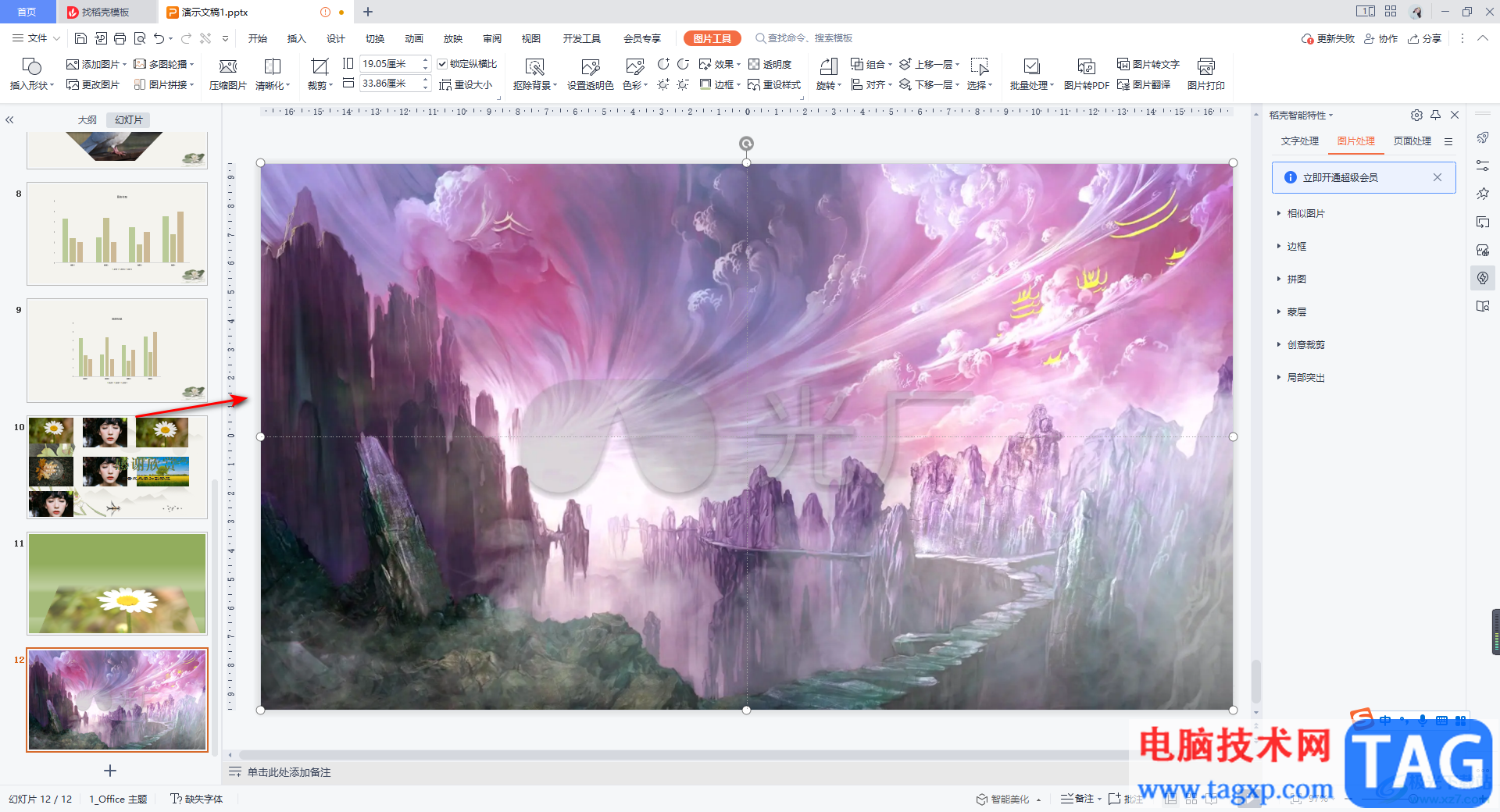Select slide 10 thumbnail with photo collage

117,467
